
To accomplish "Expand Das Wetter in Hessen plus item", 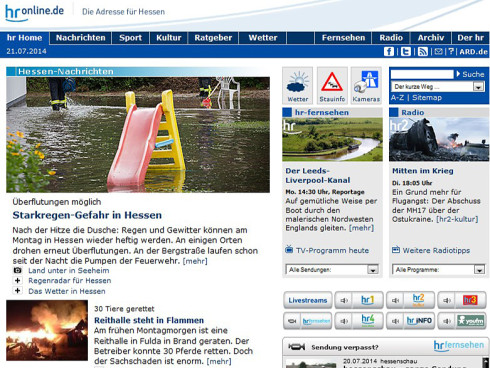I will (x=18, y=291).
